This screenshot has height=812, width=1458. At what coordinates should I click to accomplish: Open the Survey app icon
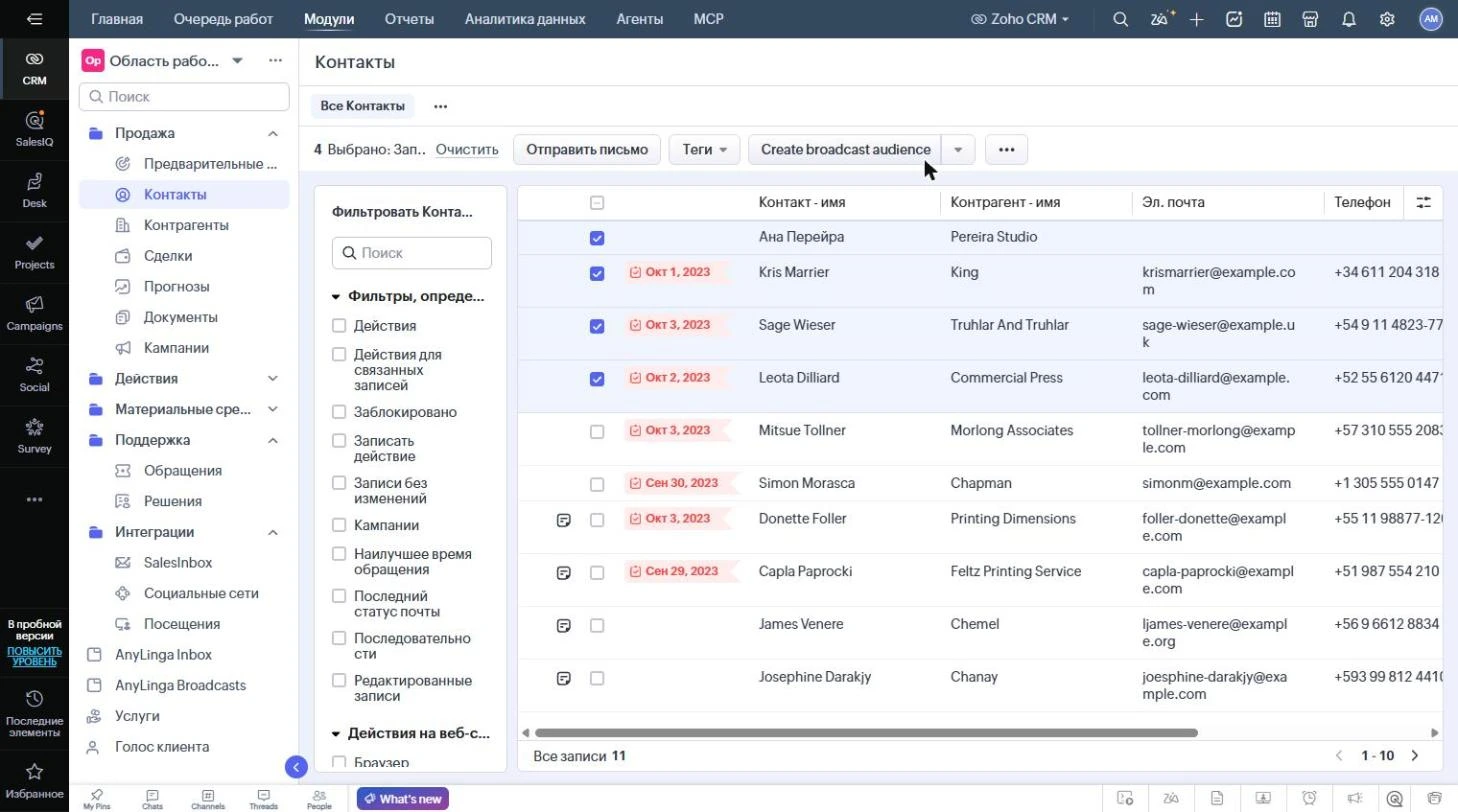34,435
